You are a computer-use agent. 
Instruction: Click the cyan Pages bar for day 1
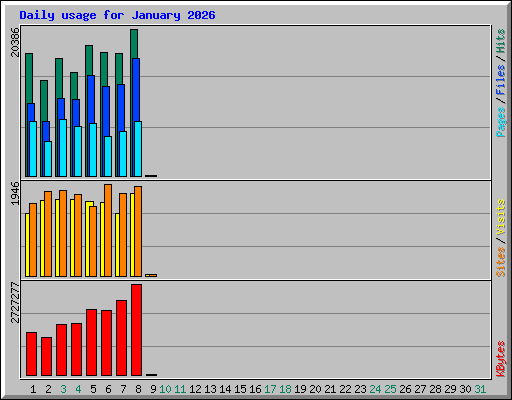pyautogui.click(x=33, y=149)
